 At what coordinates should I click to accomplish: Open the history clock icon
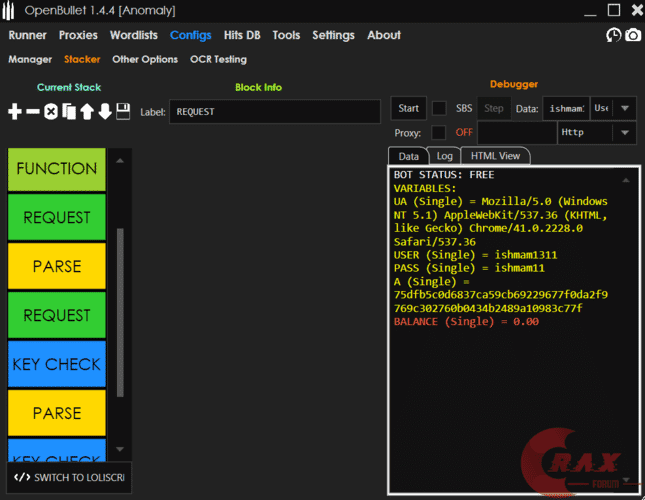click(613, 35)
